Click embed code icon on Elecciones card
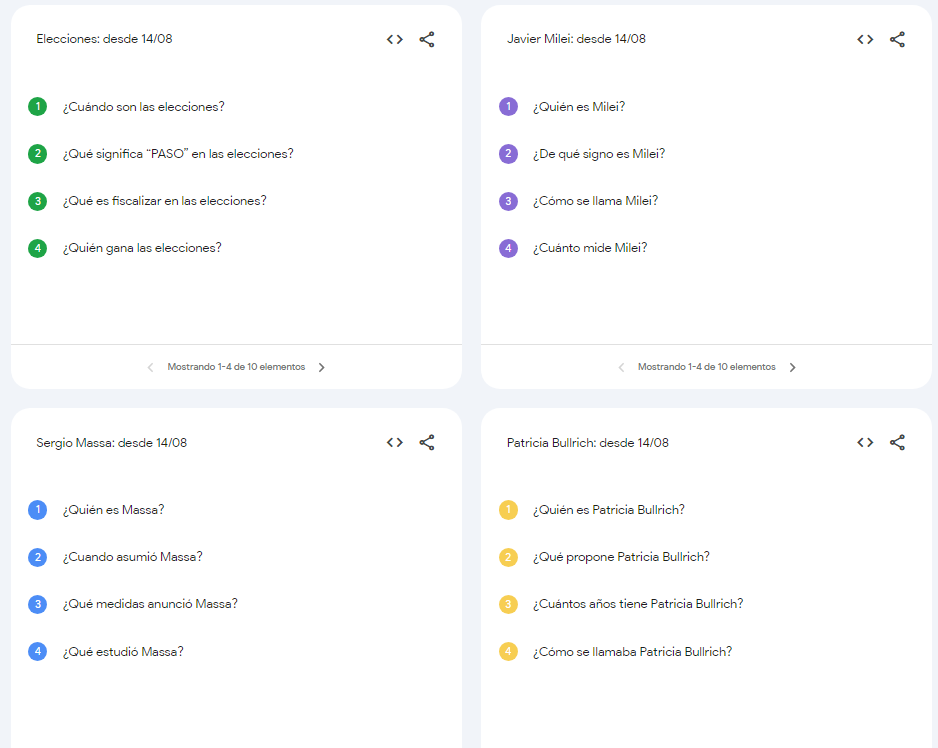938x748 pixels. tap(395, 40)
